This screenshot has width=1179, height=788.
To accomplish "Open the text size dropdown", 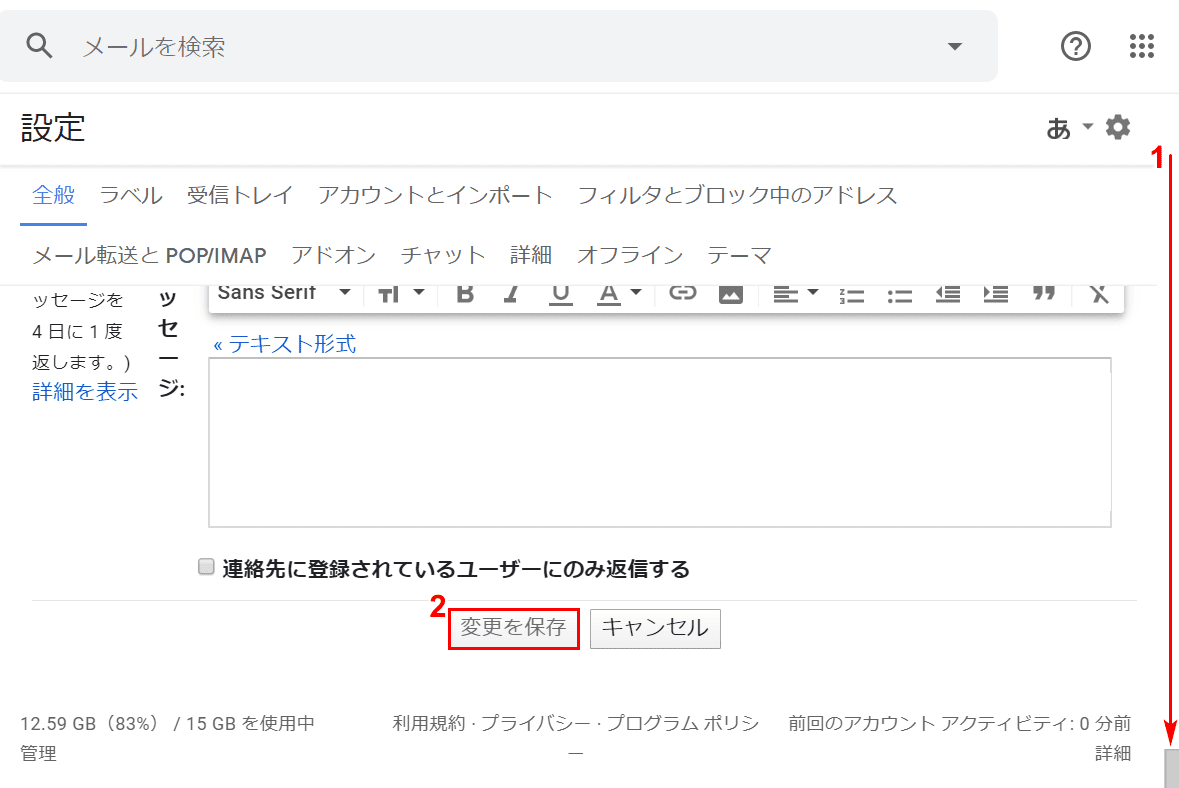I will 401,293.
